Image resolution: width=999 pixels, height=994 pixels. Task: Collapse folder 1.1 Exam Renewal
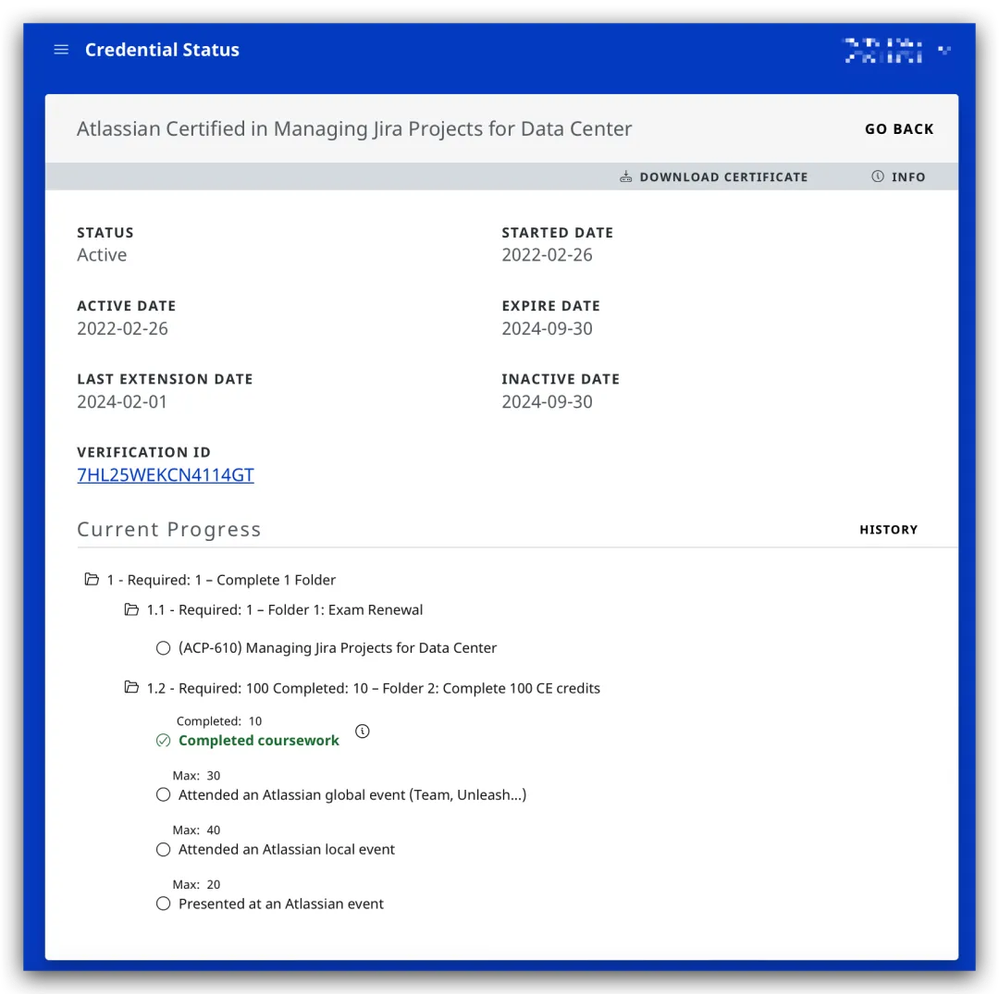pyautogui.click(x=131, y=610)
